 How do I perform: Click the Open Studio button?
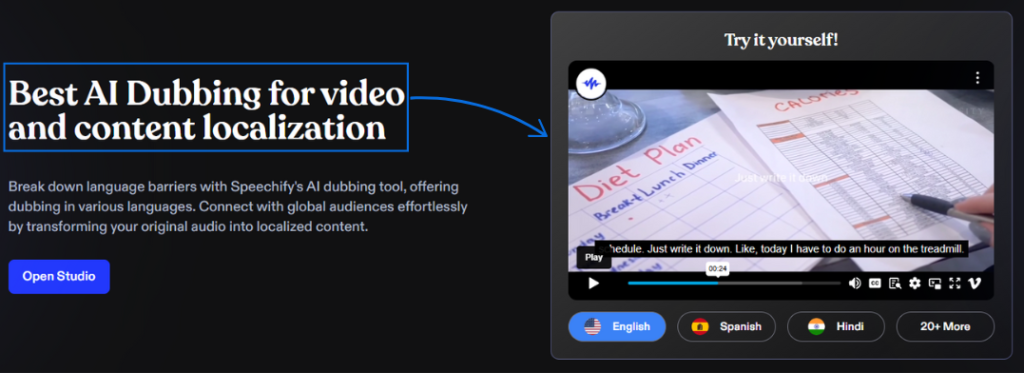pos(59,276)
